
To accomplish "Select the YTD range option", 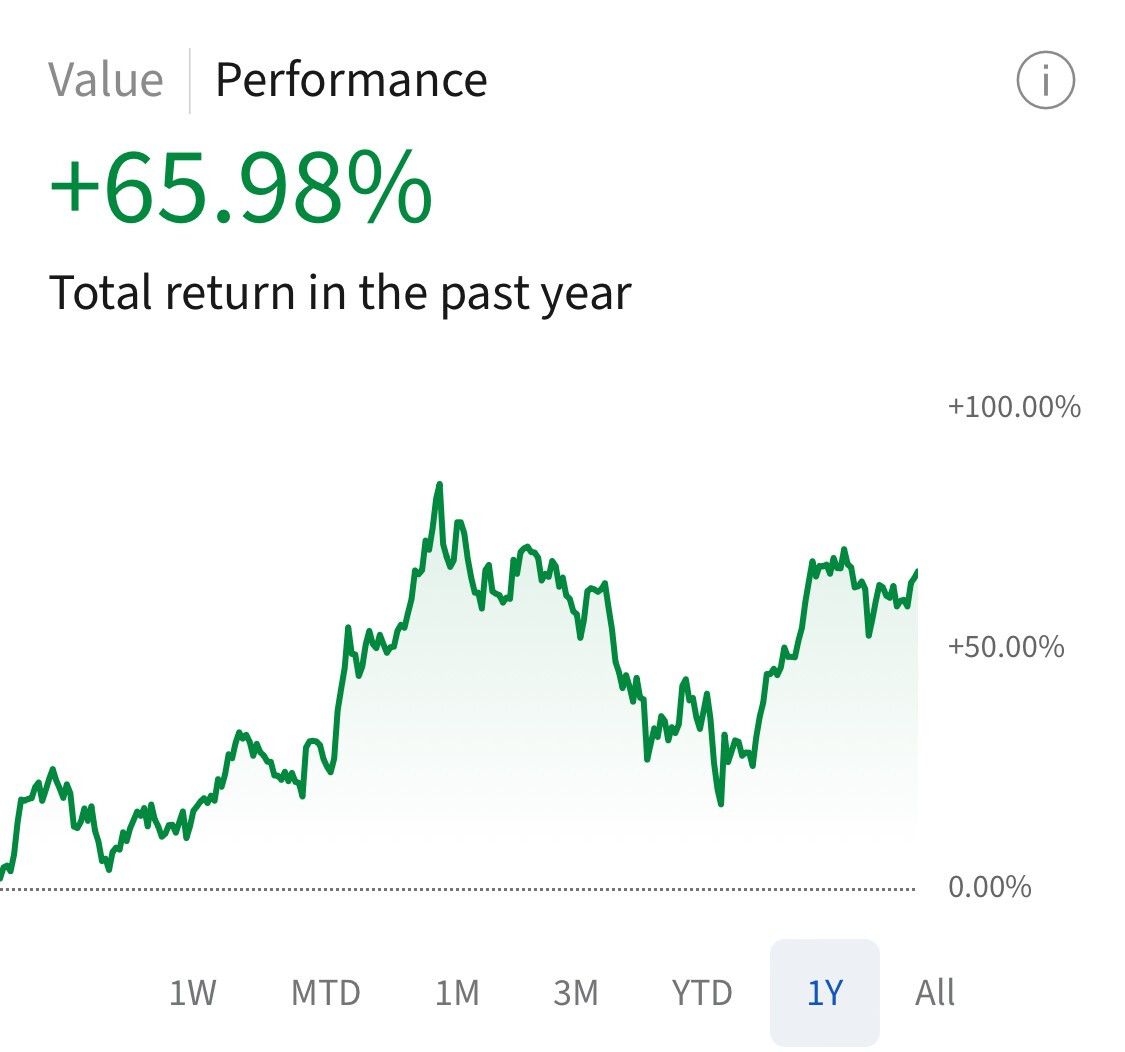I will tap(702, 993).
